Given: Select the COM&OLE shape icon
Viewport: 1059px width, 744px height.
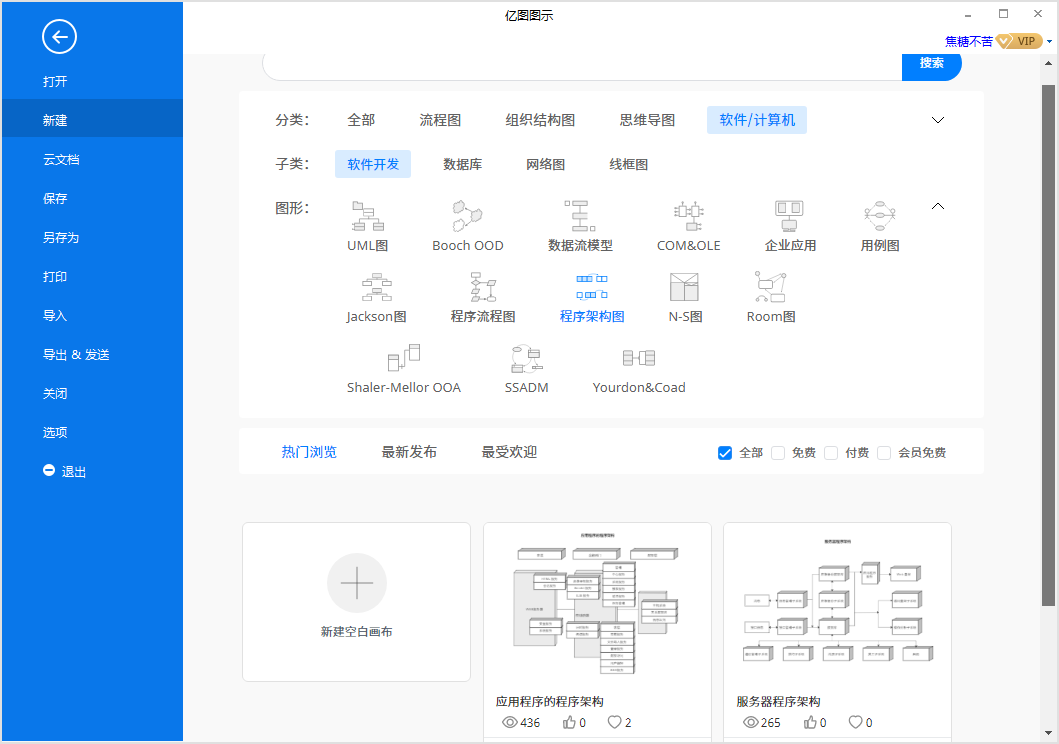Looking at the screenshot, I should (688, 216).
